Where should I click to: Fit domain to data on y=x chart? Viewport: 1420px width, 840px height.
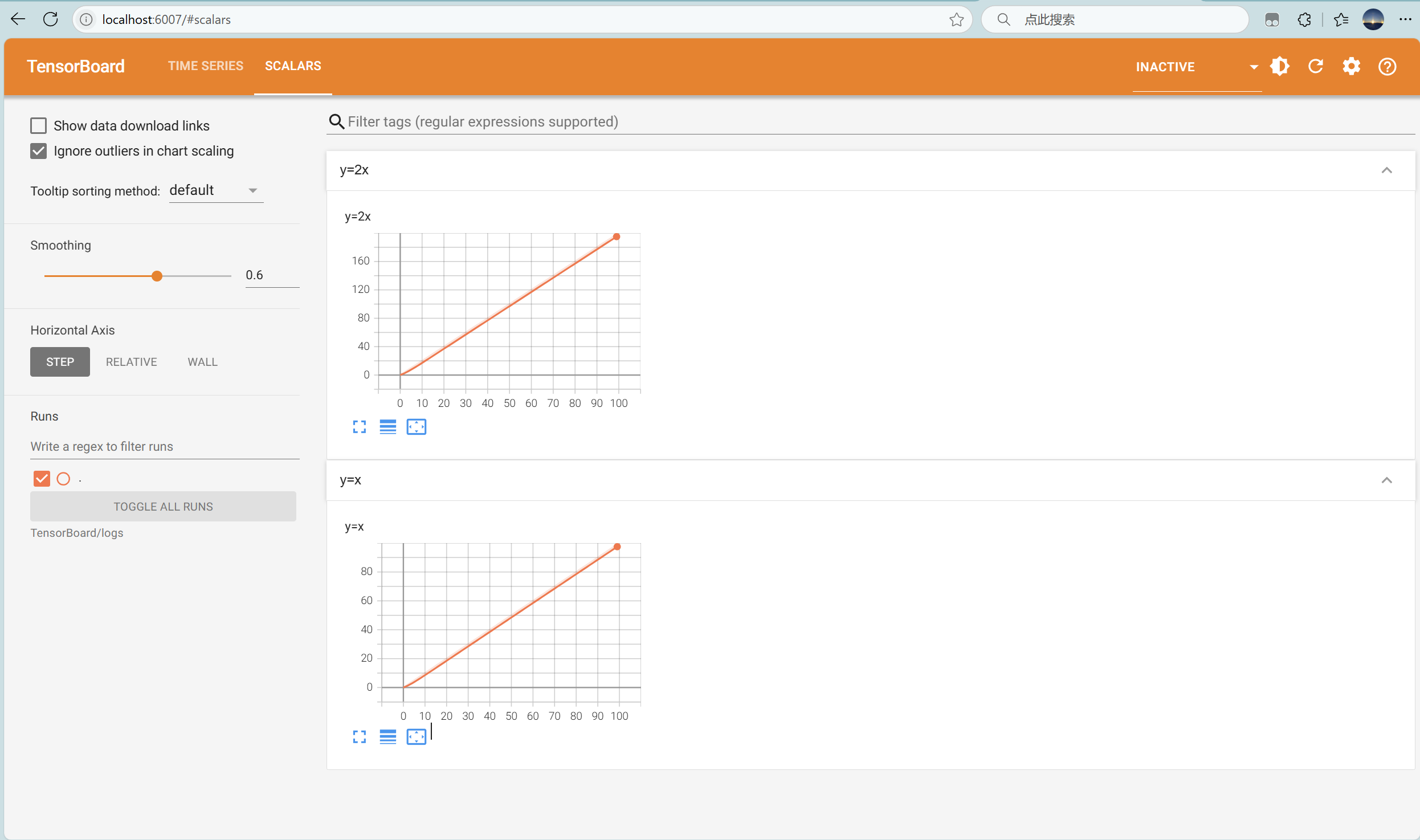pyautogui.click(x=416, y=737)
